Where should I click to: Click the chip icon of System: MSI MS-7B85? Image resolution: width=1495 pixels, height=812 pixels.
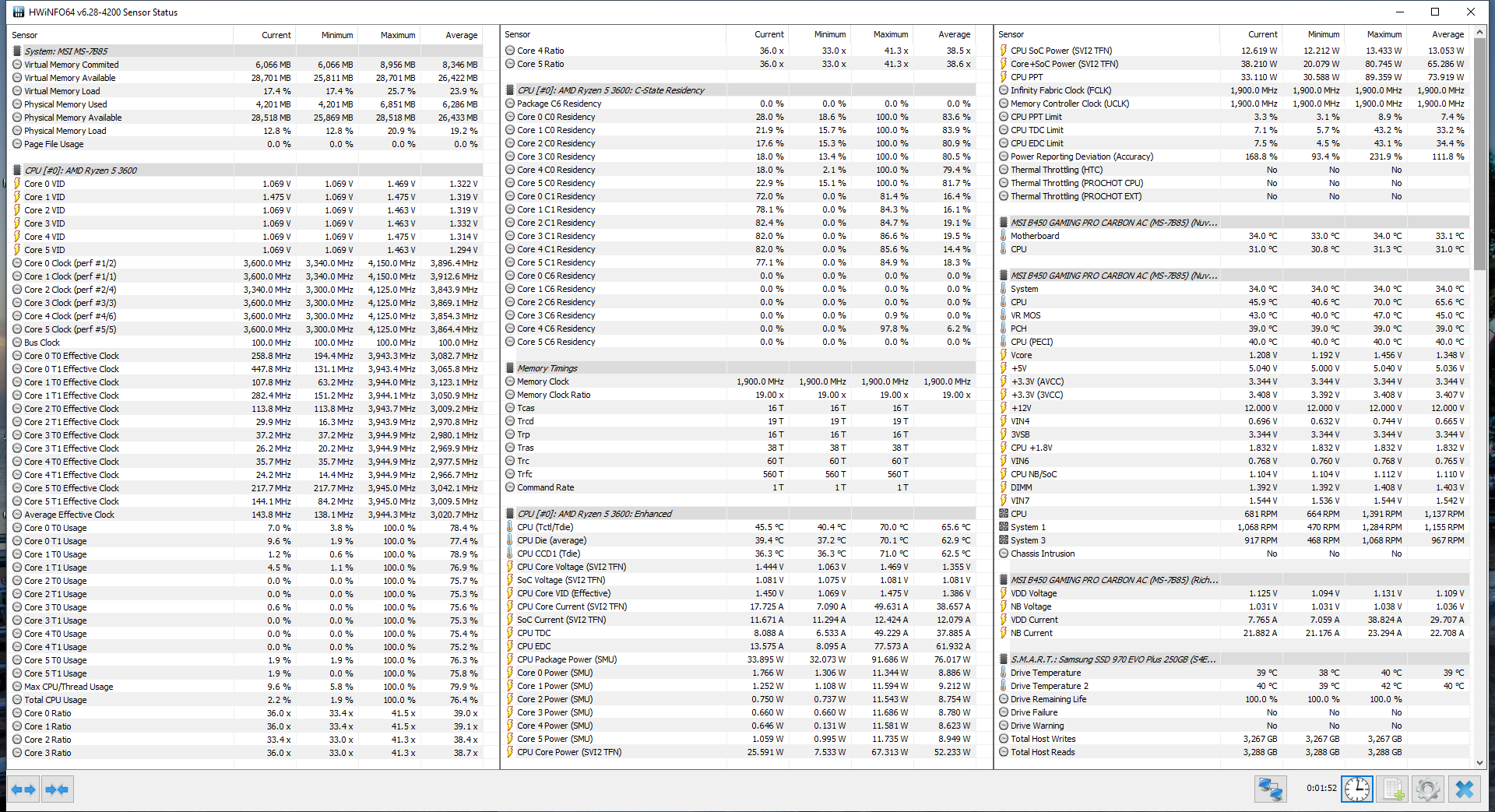click(17, 51)
